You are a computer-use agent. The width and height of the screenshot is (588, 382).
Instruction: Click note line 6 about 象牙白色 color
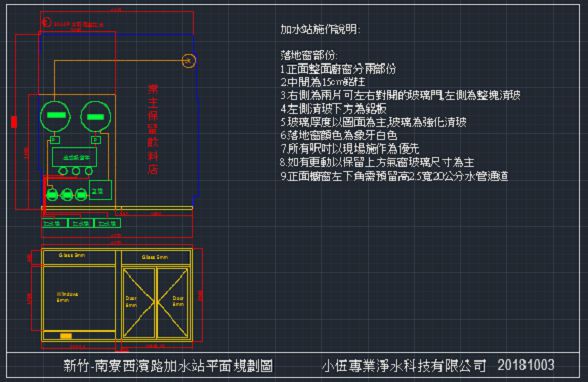click(x=339, y=135)
